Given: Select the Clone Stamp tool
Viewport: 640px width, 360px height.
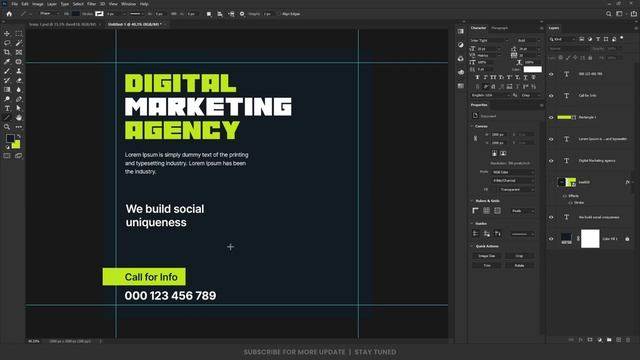Looking at the screenshot, I should pos(19,71).
